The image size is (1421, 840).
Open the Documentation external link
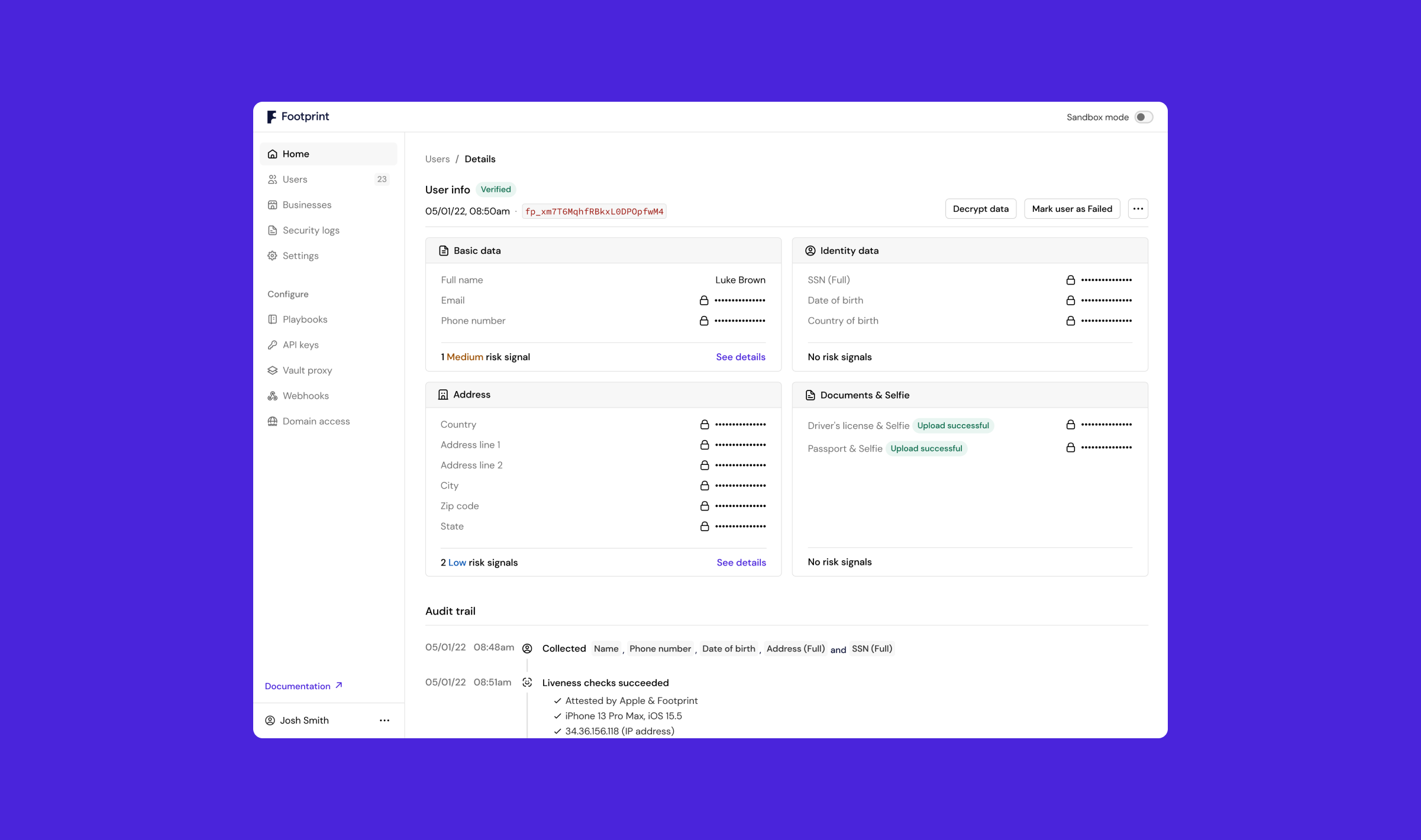tap(303, 686)
